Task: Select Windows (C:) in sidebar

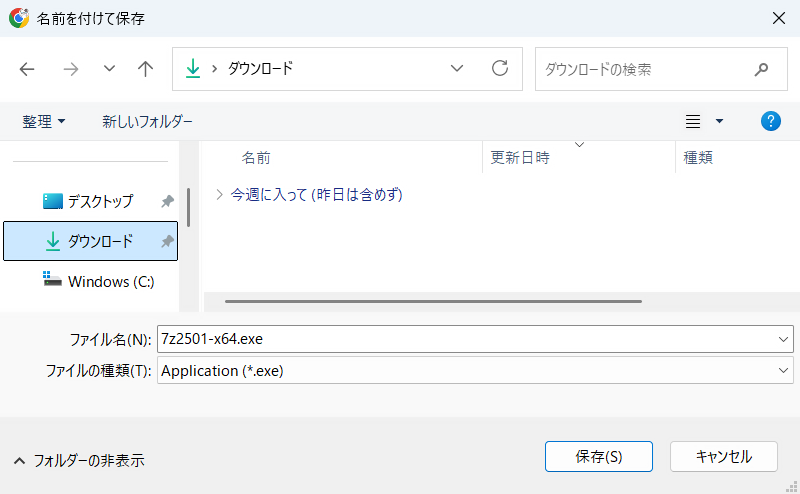Action: pyautogui.click(x=110, y=282)
